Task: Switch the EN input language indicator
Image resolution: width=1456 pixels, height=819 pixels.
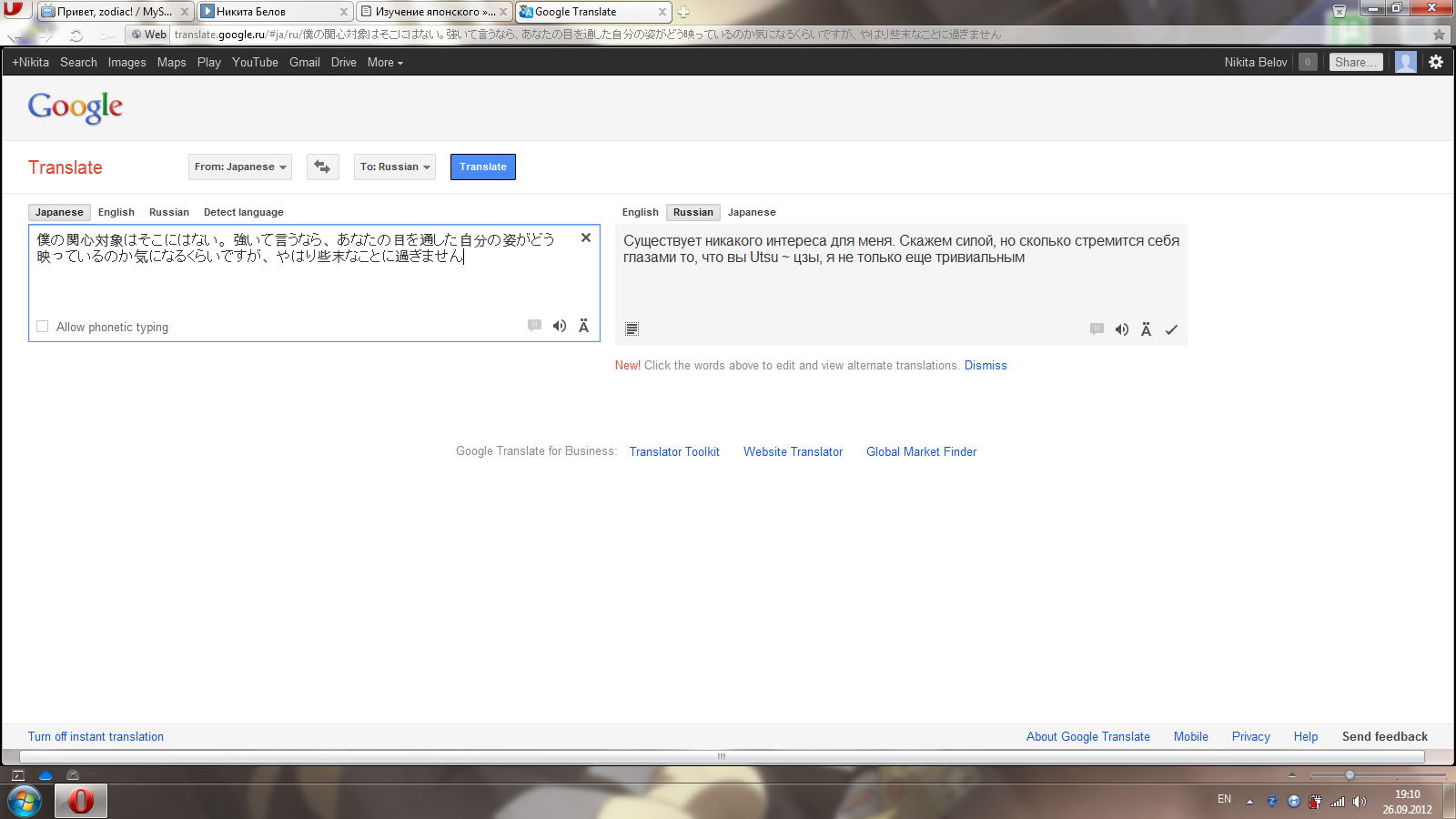Action: point(1224,799)
